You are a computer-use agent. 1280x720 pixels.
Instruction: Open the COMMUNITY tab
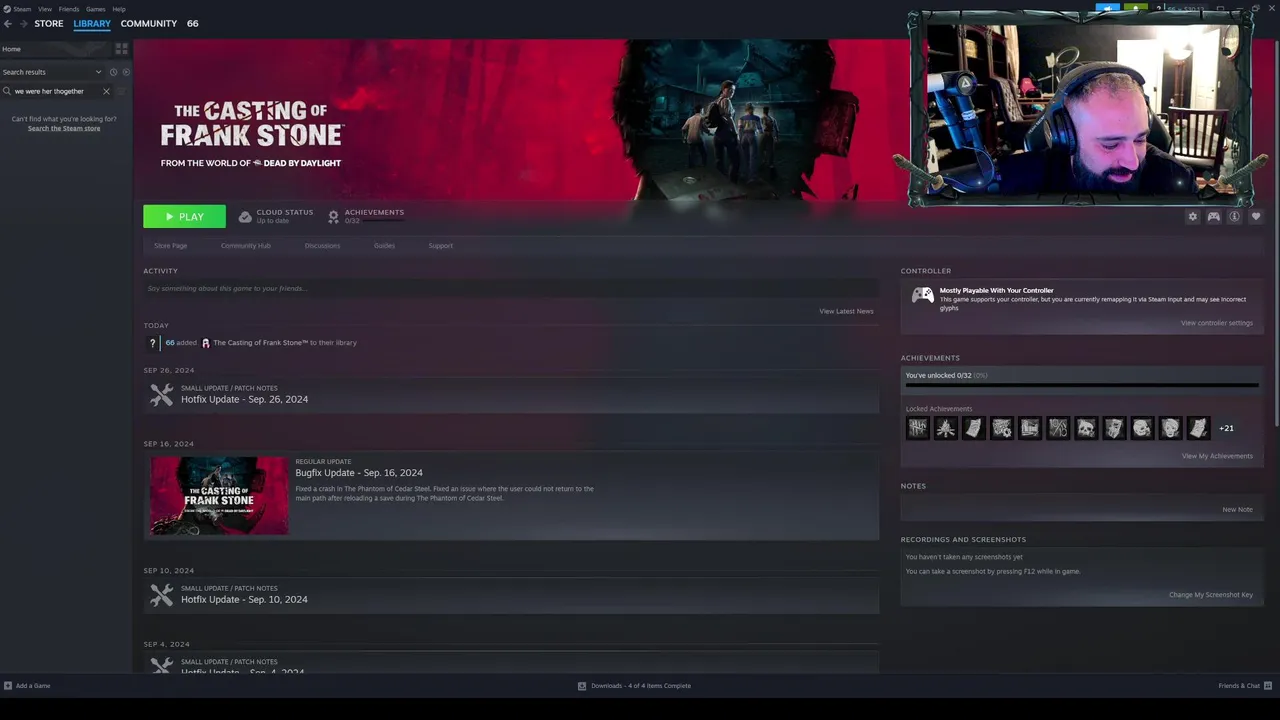[x=149, y=23]
